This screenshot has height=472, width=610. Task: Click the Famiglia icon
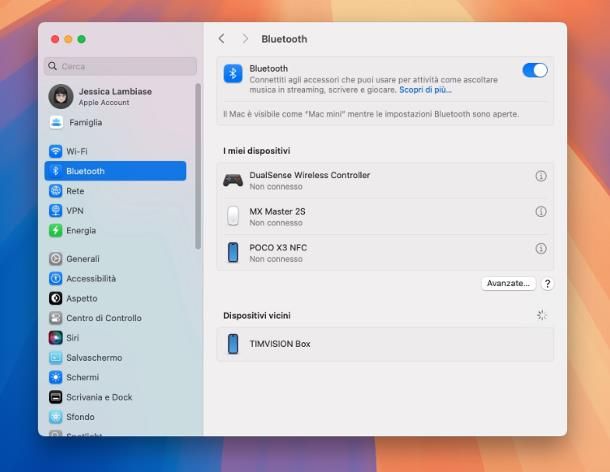(56, 122)
